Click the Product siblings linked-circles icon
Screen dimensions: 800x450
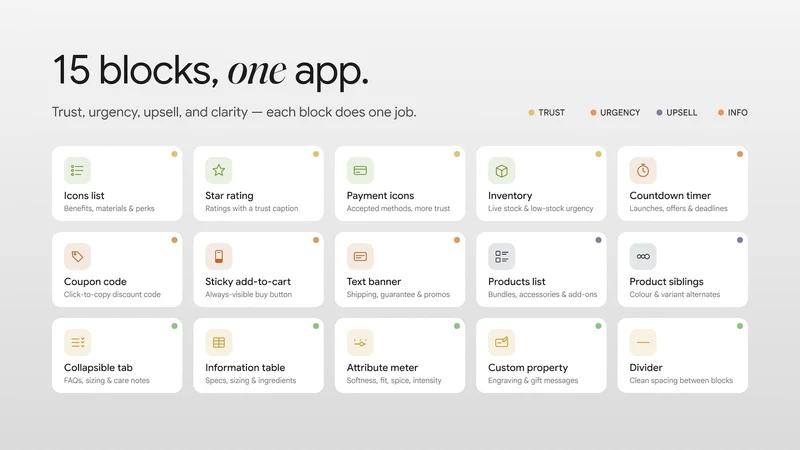643,256
